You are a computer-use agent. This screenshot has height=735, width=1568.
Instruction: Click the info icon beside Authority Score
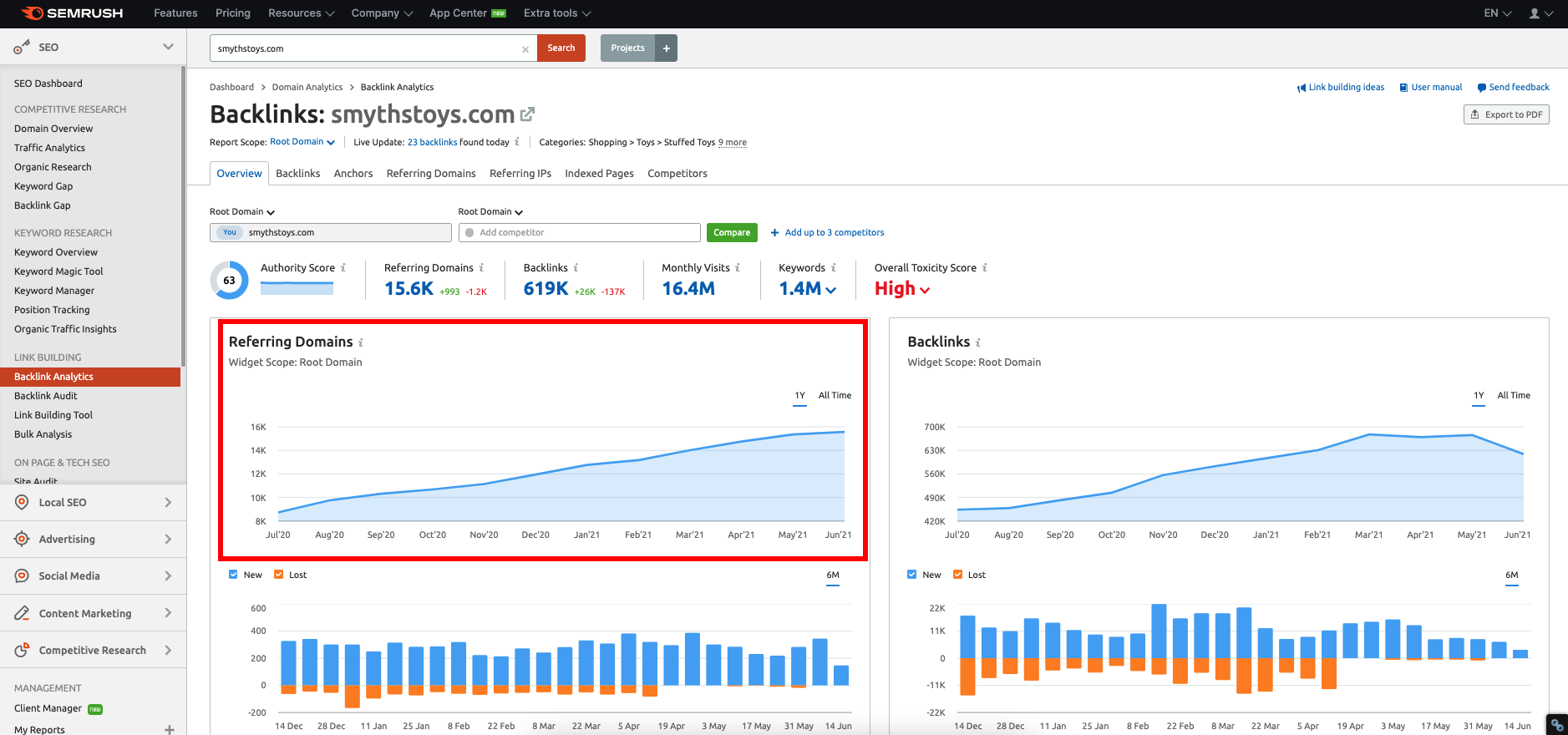(343, 268)
